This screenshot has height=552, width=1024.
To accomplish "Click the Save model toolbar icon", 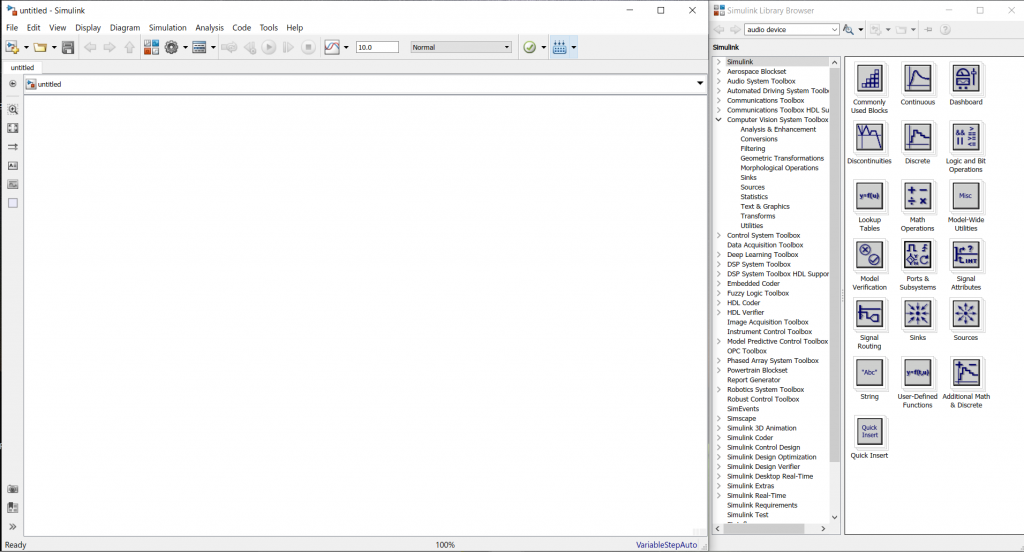I will click(68, 47).
